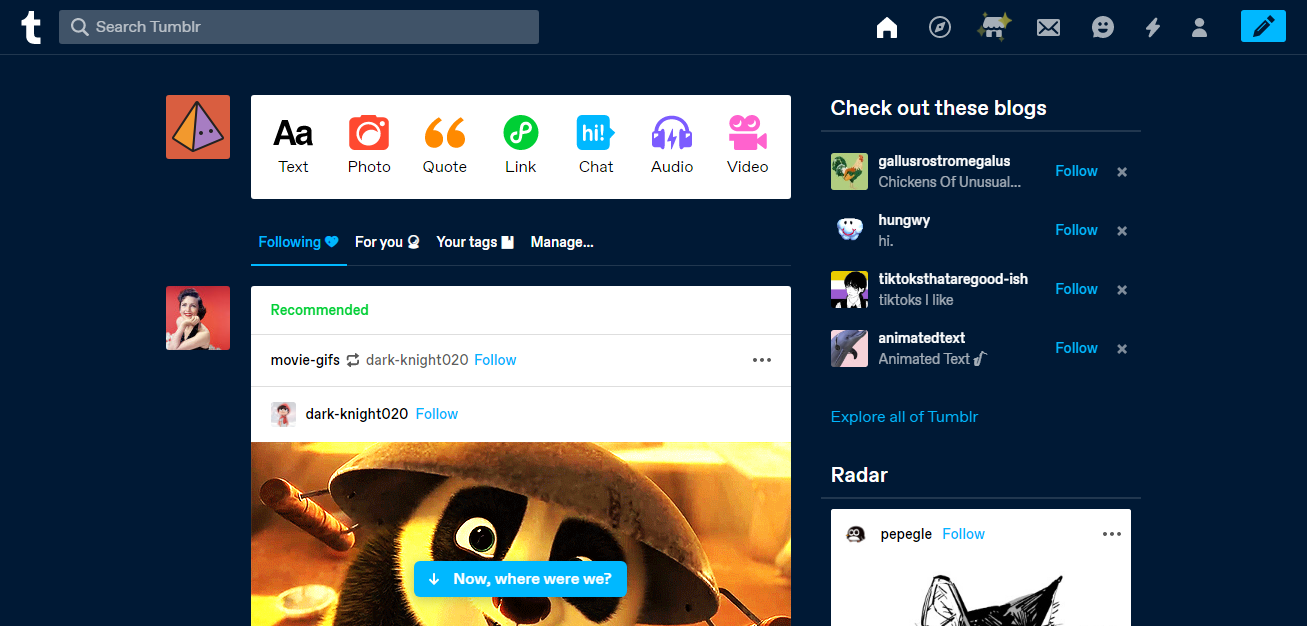Click 'Chickens Of Unusual...' blog description
Viewport: 1307px width, 626px height.
click(949, 182)
